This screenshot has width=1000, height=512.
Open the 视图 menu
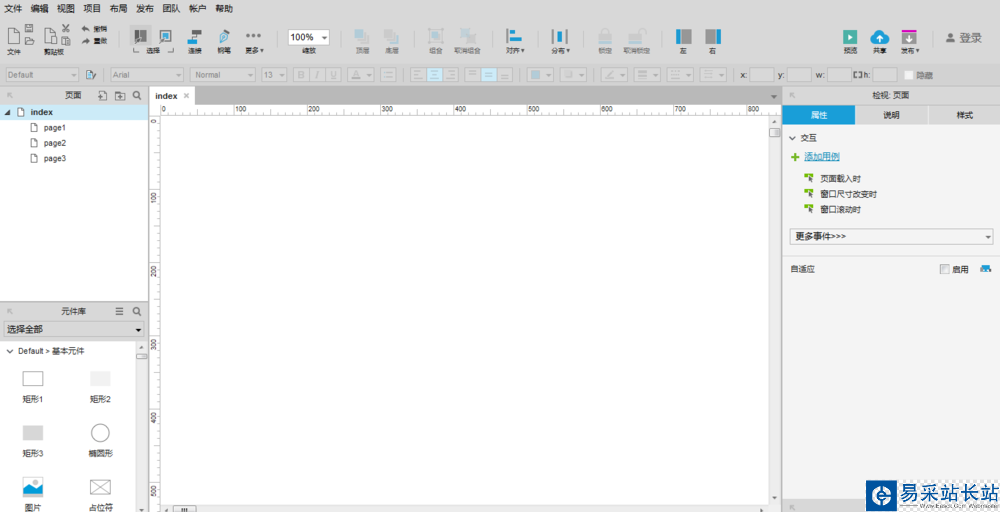66,9
